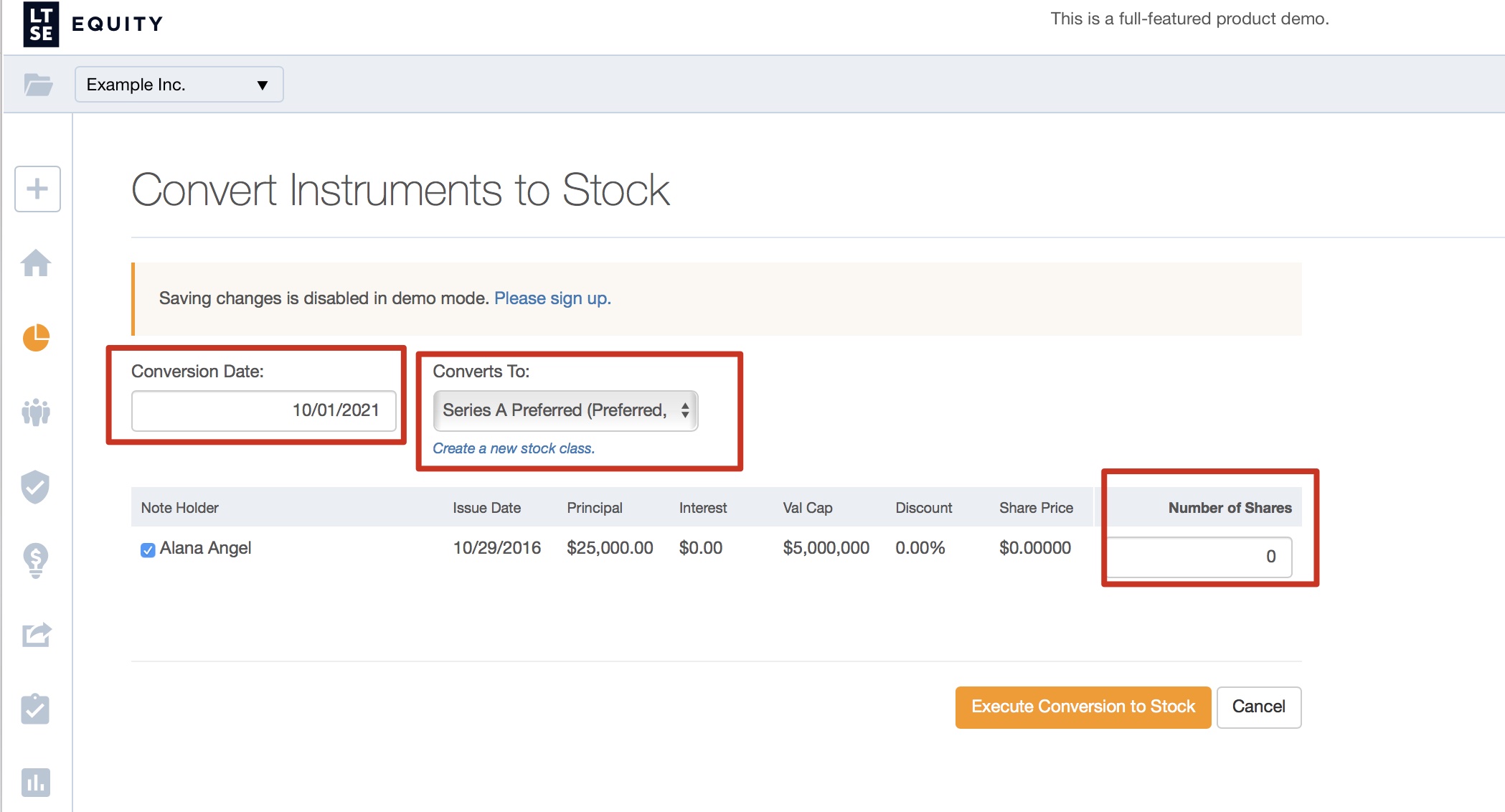The height and width of the screenshot is (812, 1505).
Task: Uncheck the Alana Angel note holder checkbox
Action: (148, 550)
